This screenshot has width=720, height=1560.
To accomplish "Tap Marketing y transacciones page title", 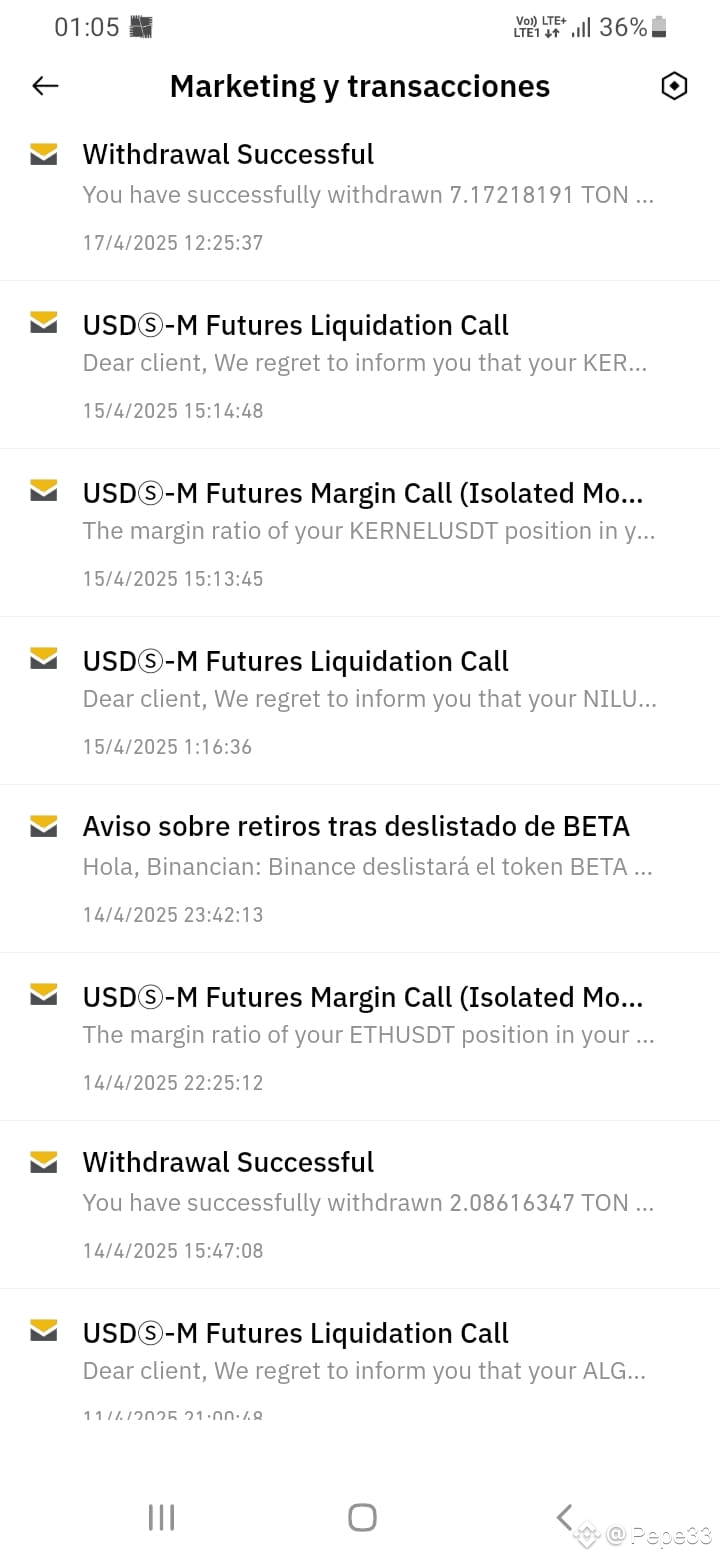I will [x=360, y=87].
